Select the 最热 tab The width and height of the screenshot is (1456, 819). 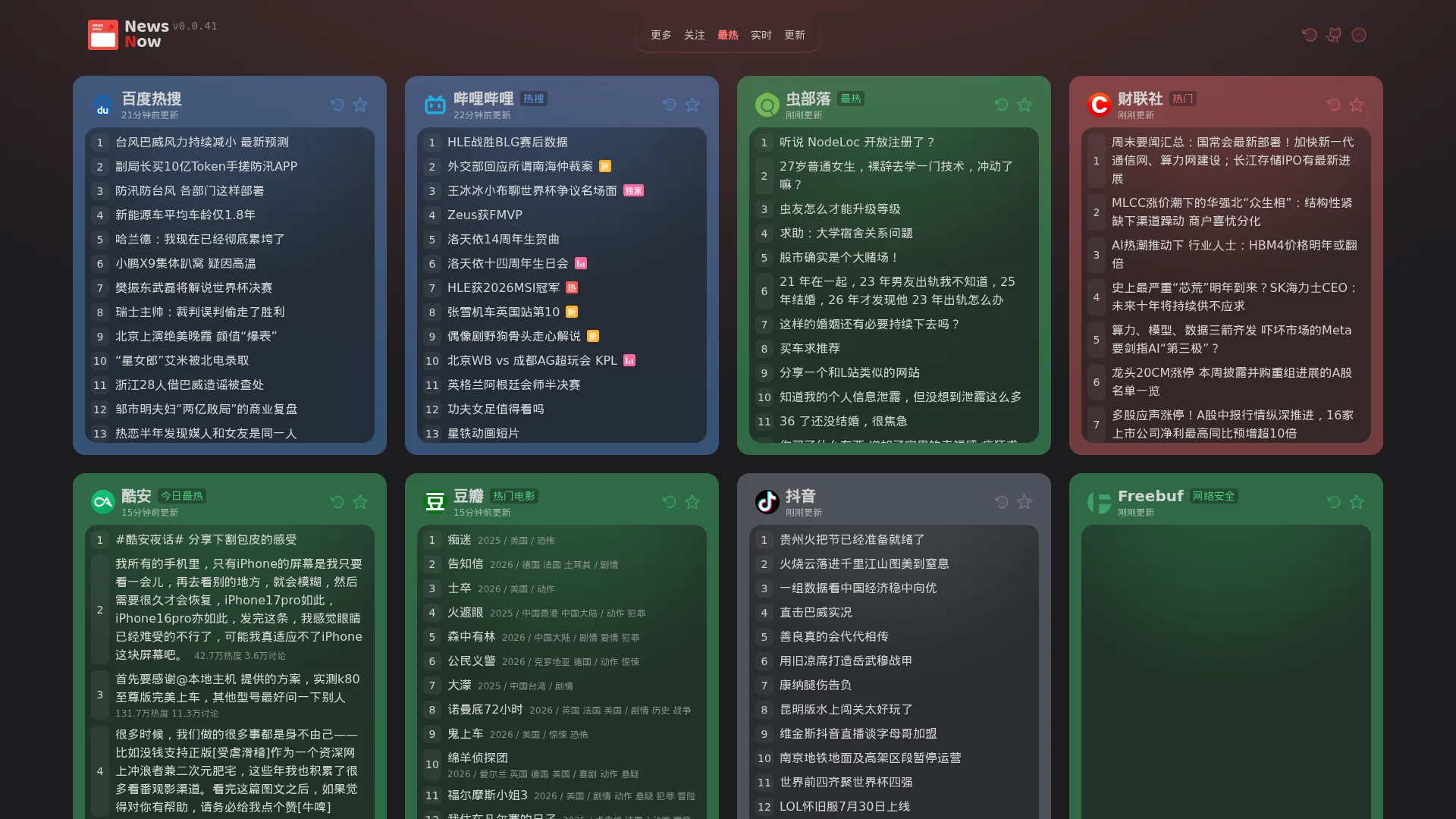728,35
